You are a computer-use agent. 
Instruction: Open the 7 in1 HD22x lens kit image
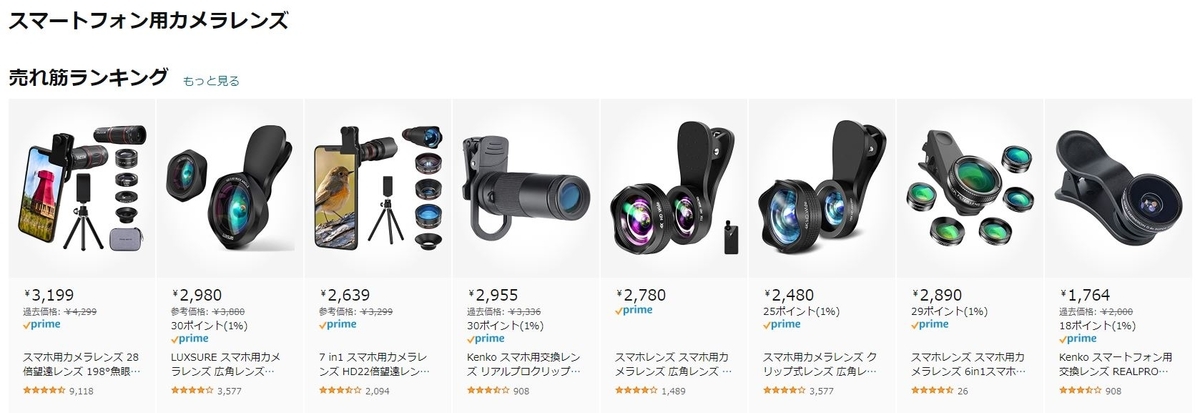coord(377,187)
